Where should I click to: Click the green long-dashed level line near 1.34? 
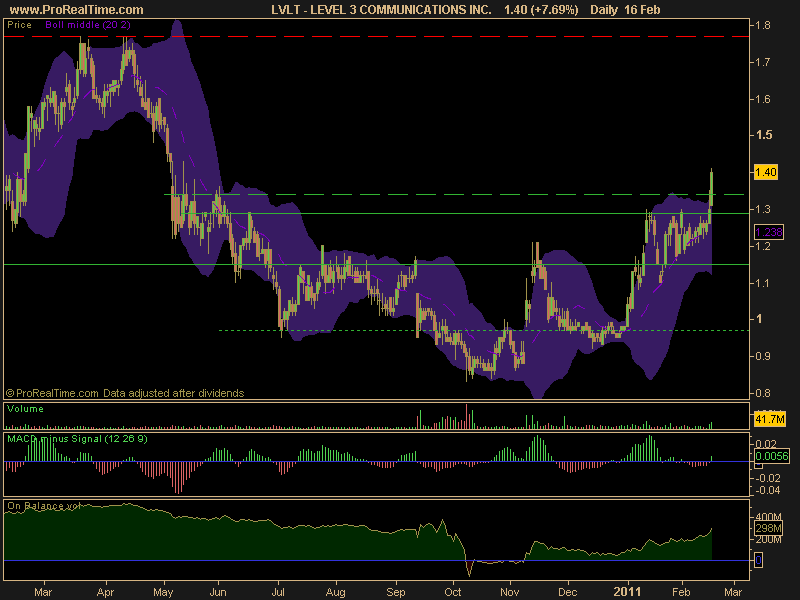pyautogui.click(x=454, y=194)
